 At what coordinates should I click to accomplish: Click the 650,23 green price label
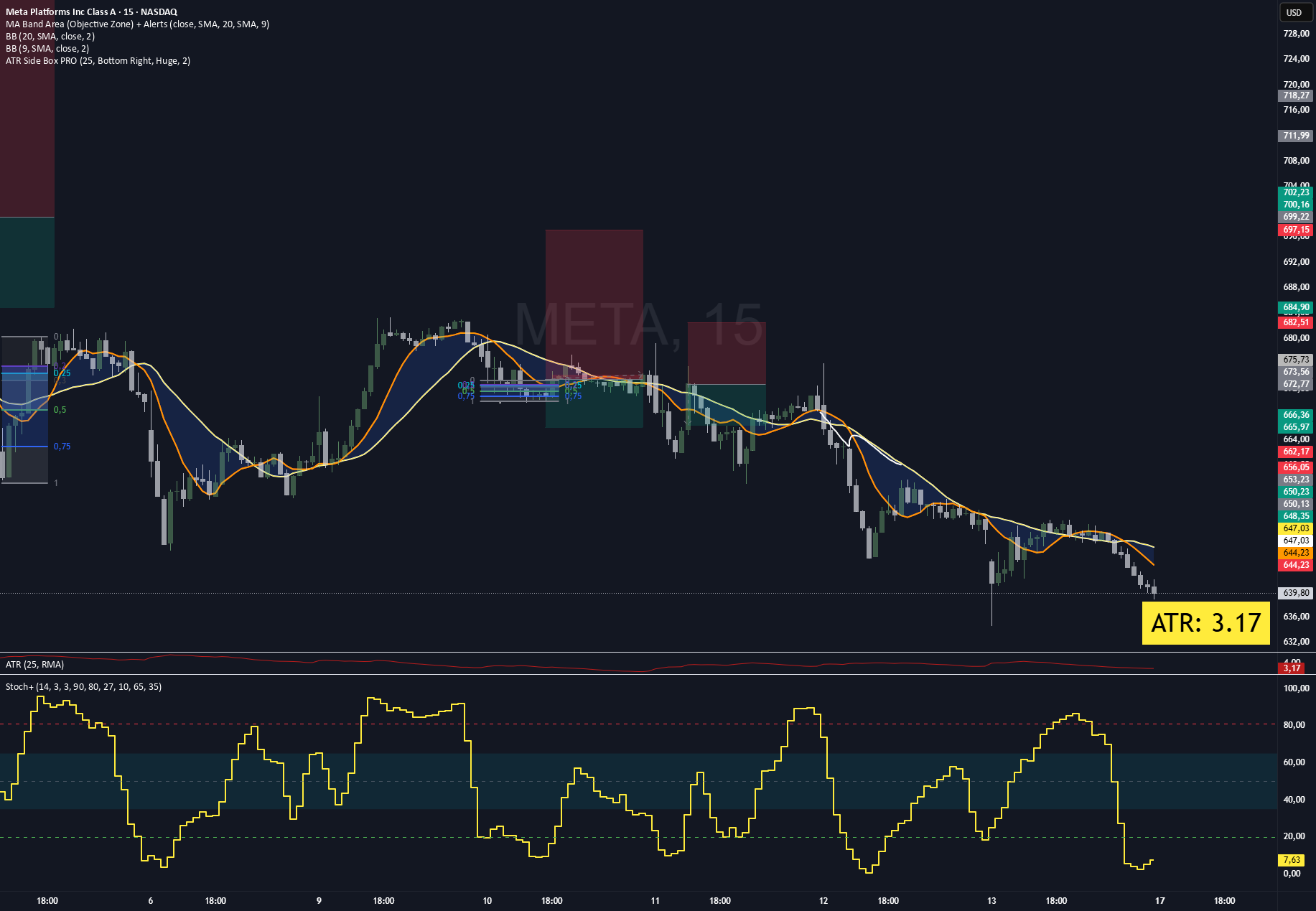pyautogui.click(x=1296, y=492)
